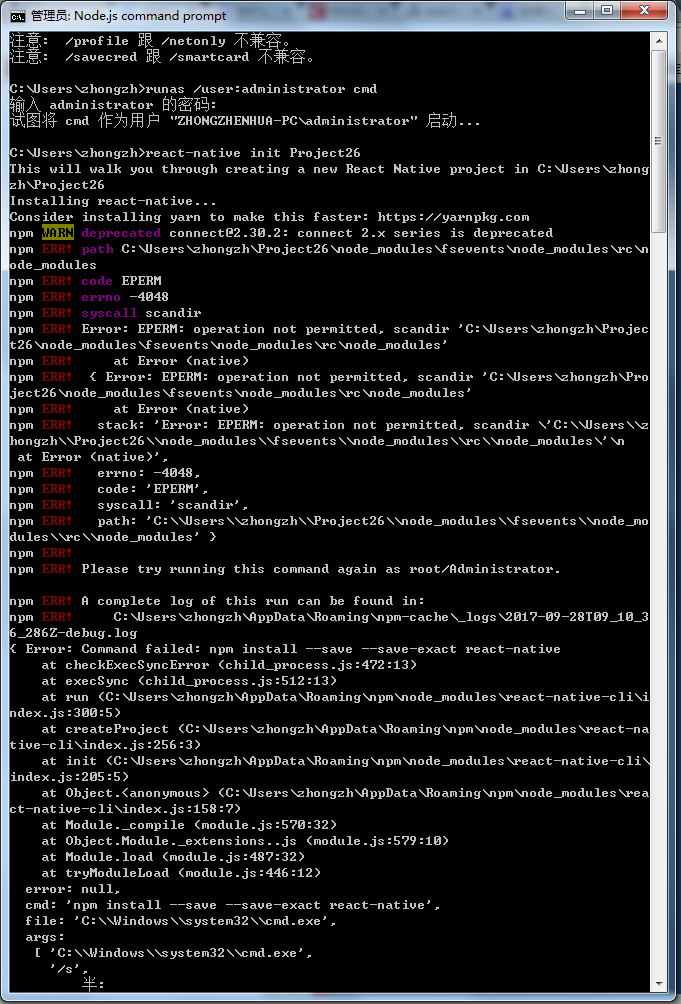Click 'A complete log of this run' line
681x1004 pixels.
tap(217, 601)
